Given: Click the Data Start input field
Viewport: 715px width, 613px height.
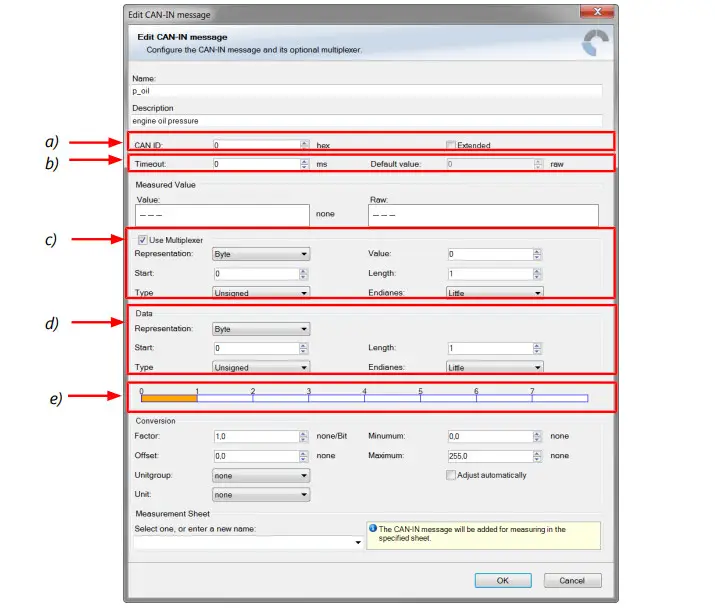Looking at the screenshot, I should pos(257,348).
